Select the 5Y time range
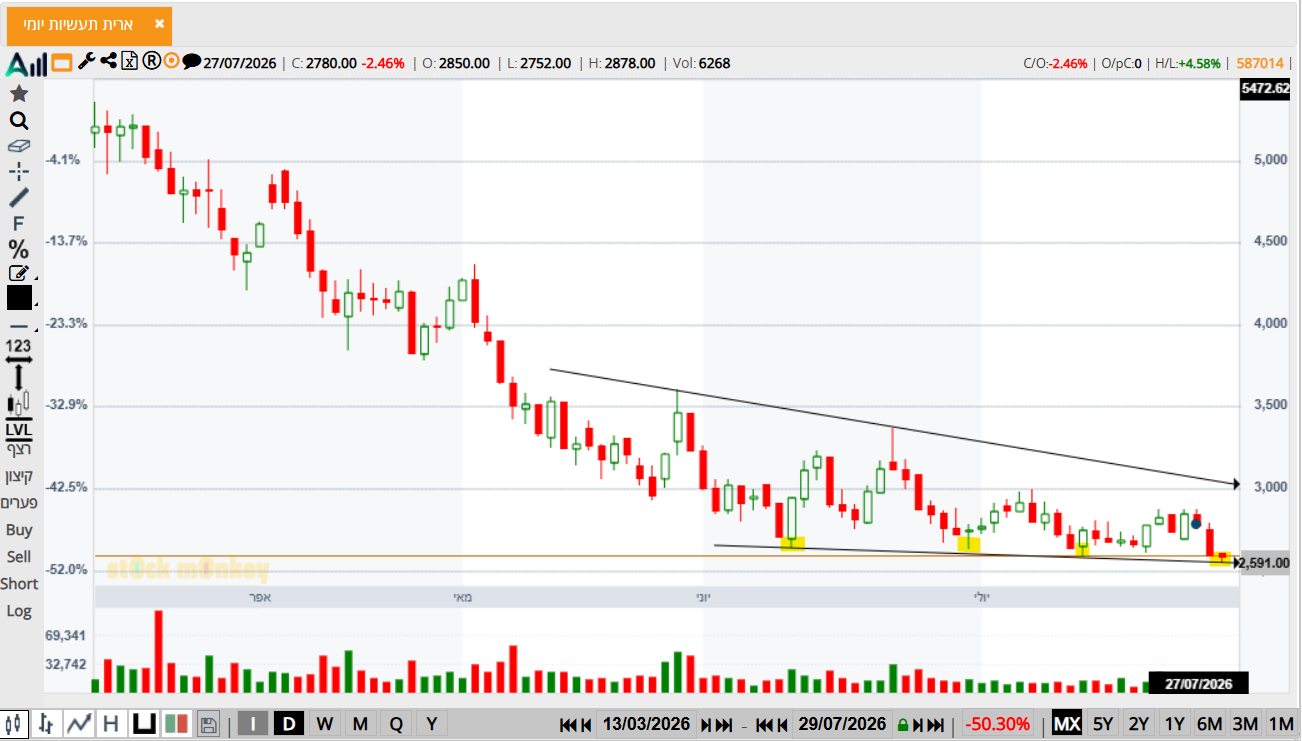This screenshot has height=741, width=1302. click(1103, 724)
